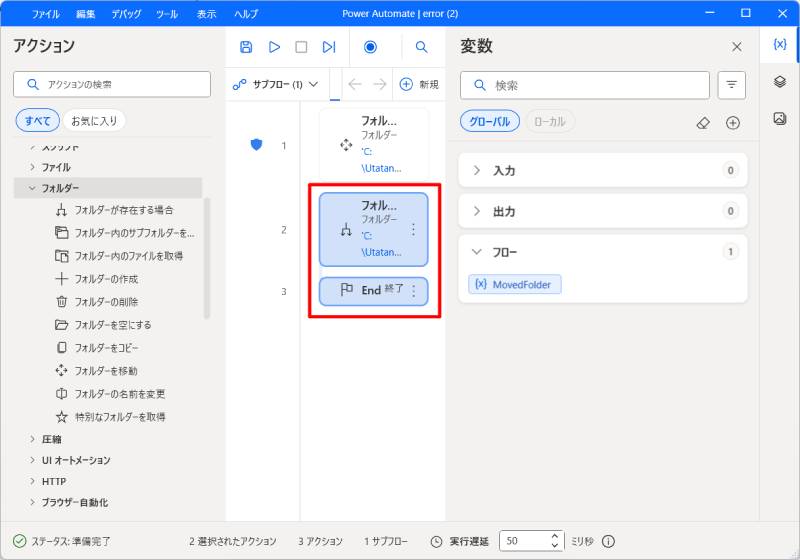Open more options for the End action
Screen dimensions: 800x560
413,291
